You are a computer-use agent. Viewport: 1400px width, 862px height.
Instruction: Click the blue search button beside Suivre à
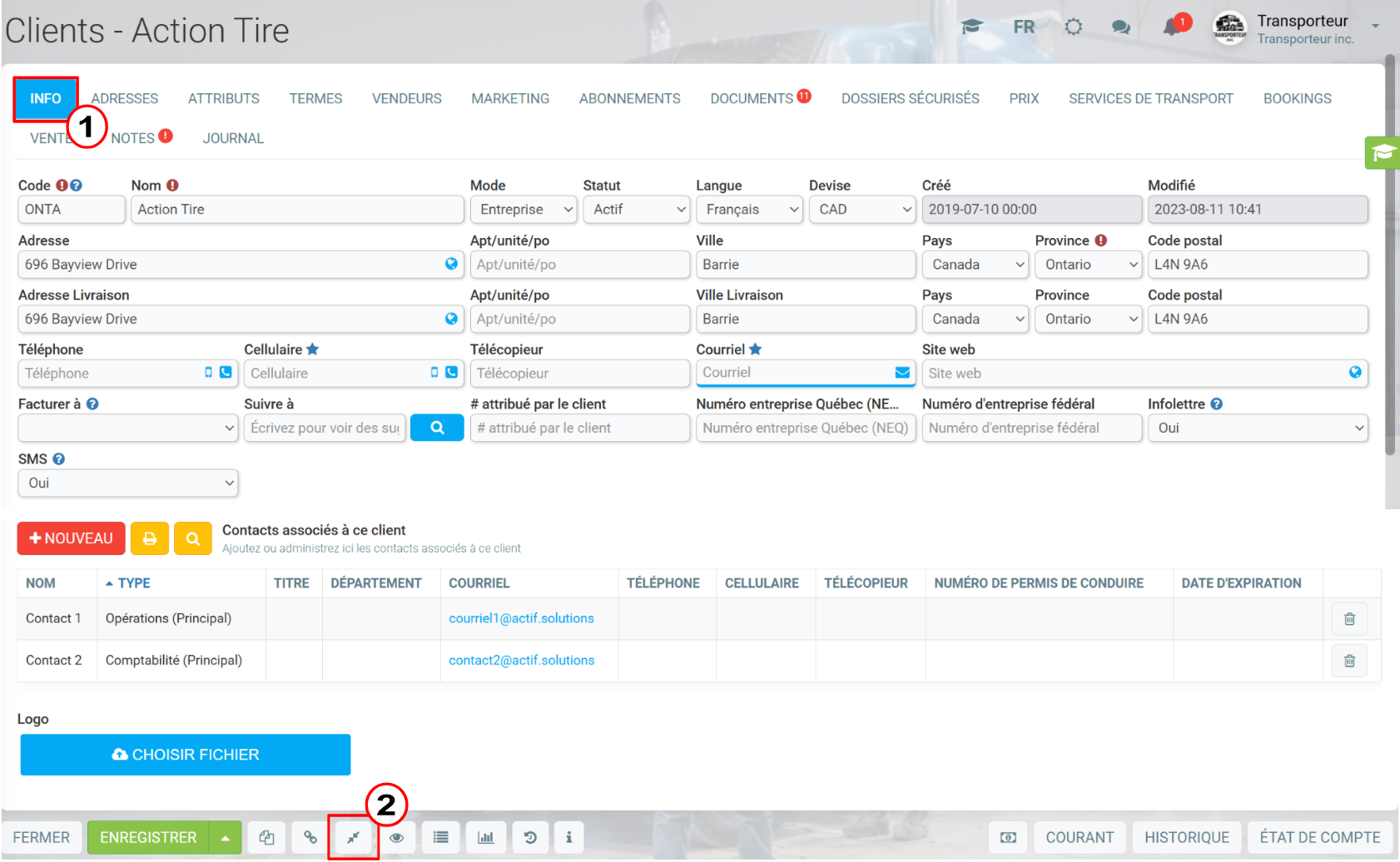point(437,428)
